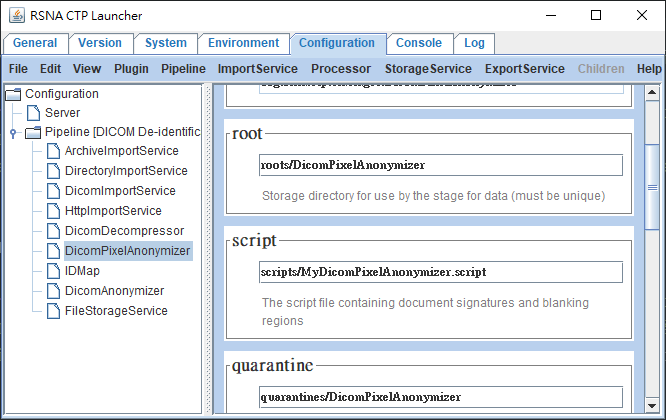
Task: Open the StorageService menu
Action: [428, 69]
